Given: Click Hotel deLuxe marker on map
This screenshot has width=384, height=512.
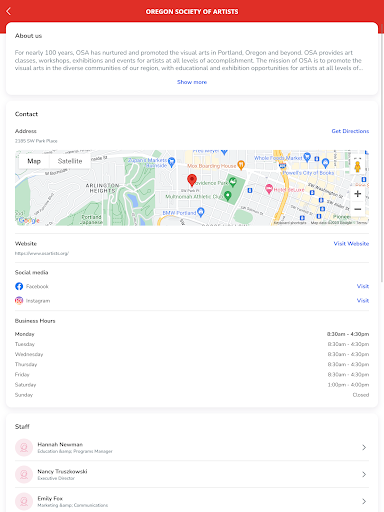Looking at the screenshot, I should pos(269,189).
